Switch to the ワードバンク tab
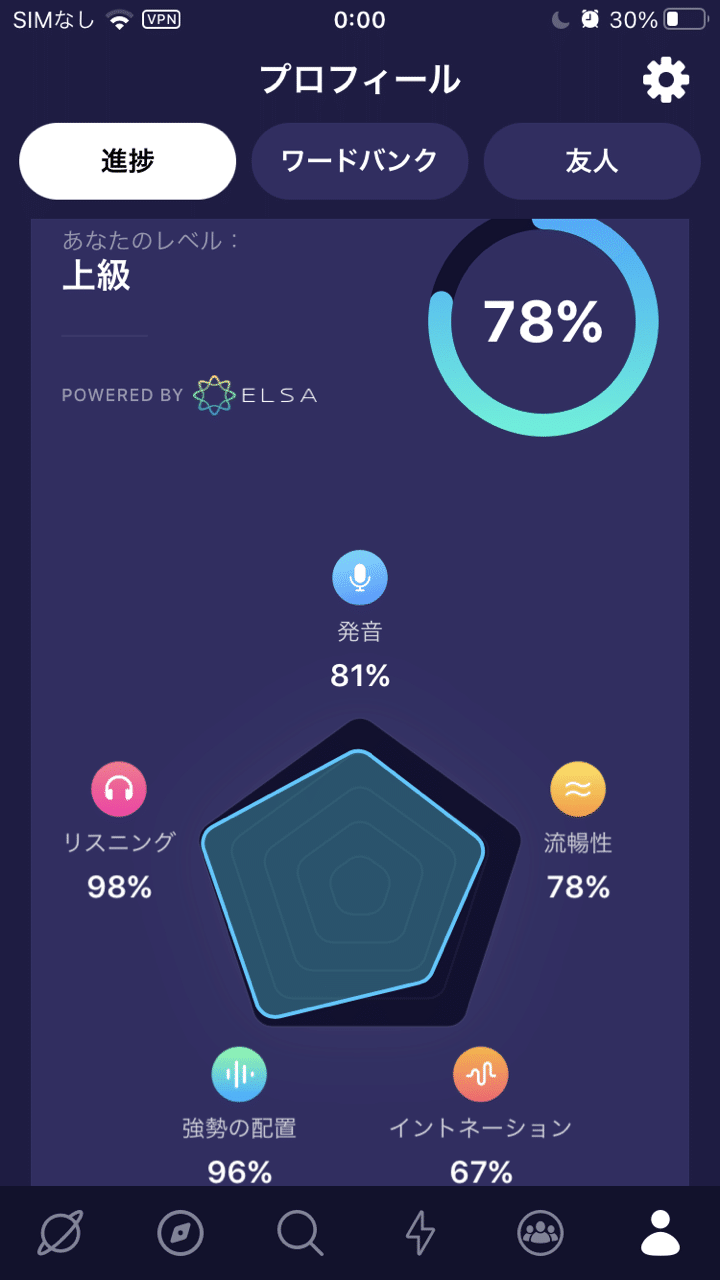The width and height of the screenshot is (720, 1280). click(360, 161)
